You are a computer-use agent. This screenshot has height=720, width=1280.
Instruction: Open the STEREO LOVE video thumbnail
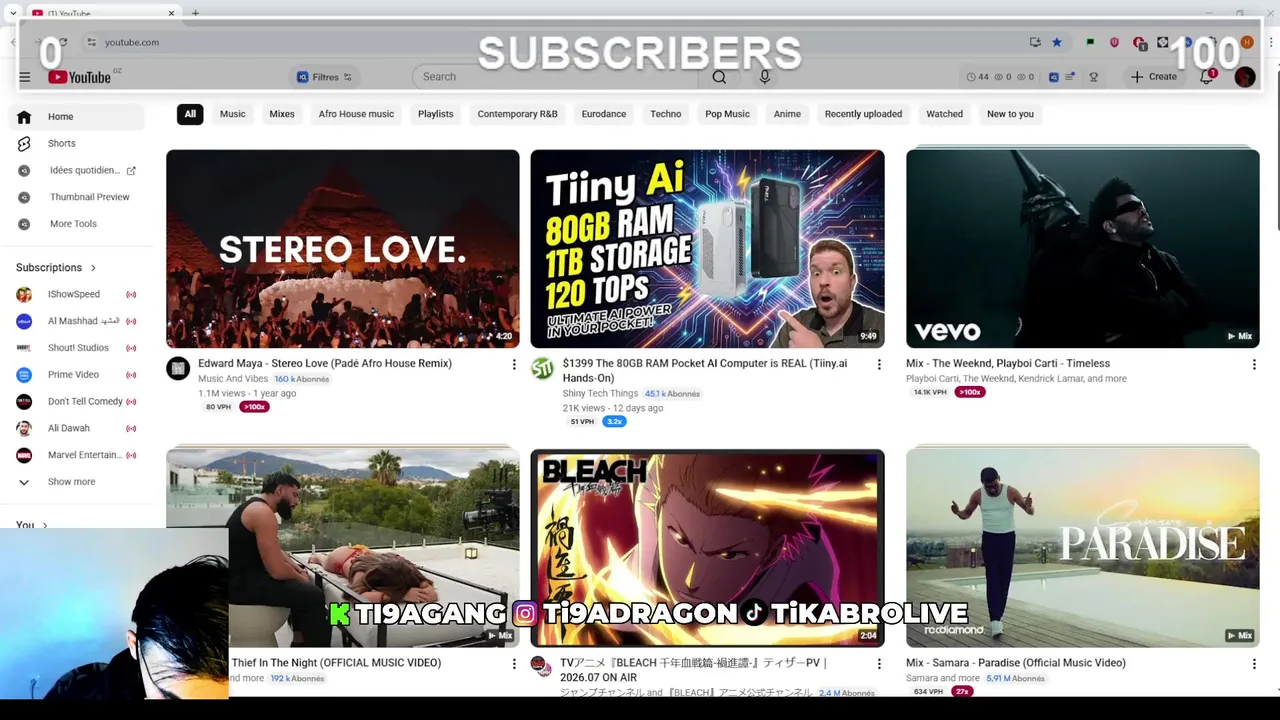tap(343, 249)
